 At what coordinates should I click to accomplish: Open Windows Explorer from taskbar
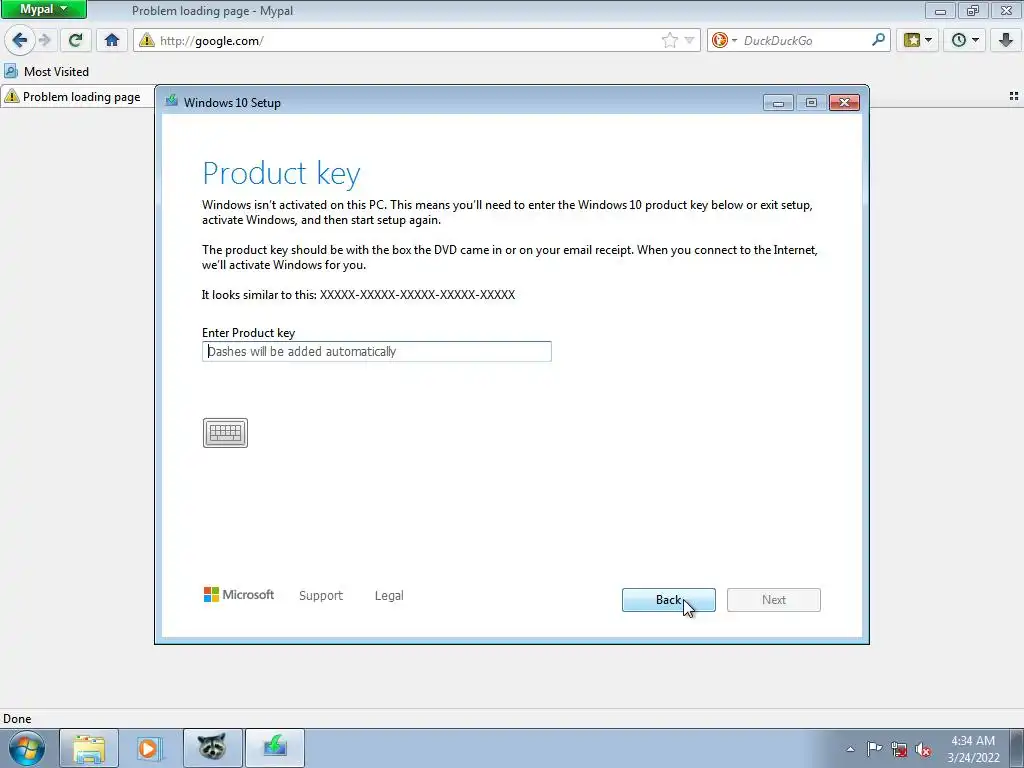click(x=89, y=748)
